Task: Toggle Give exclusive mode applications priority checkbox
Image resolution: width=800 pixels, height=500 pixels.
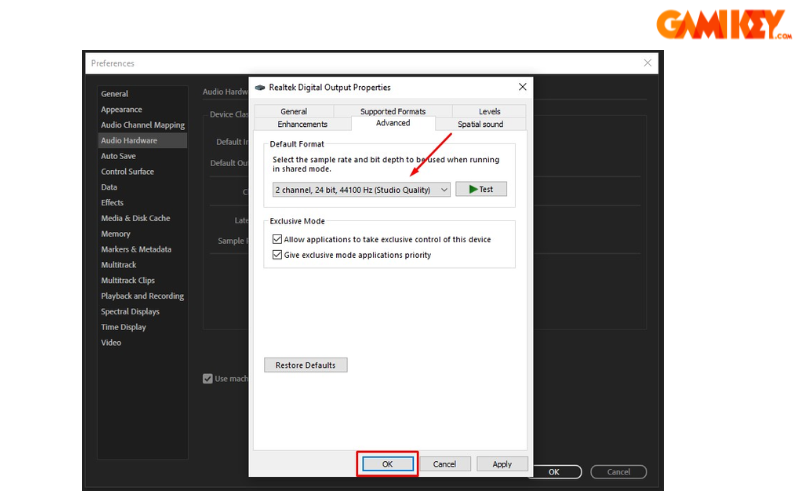Action: click(277, 255)
